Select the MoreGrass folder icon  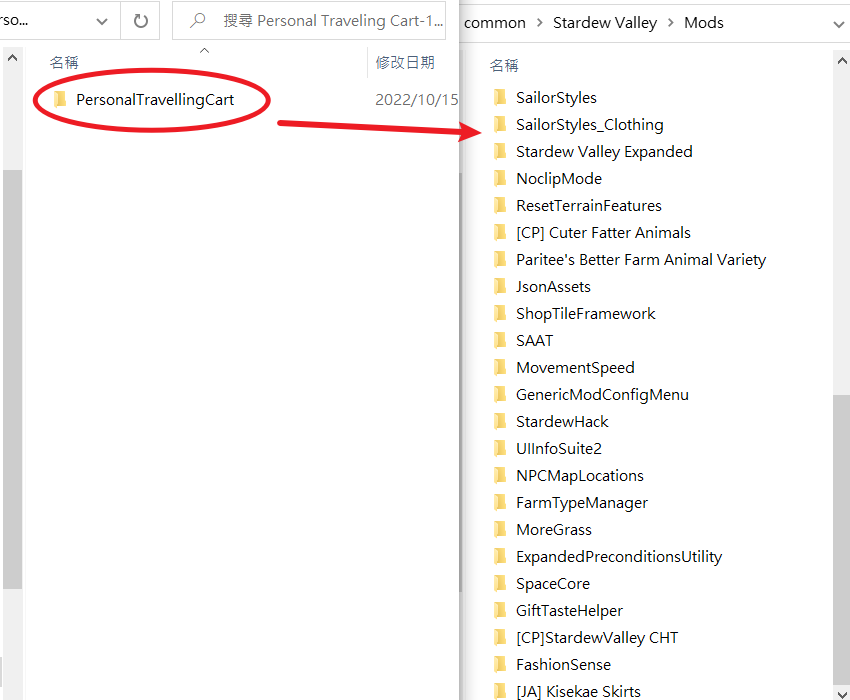pos(500,529)
